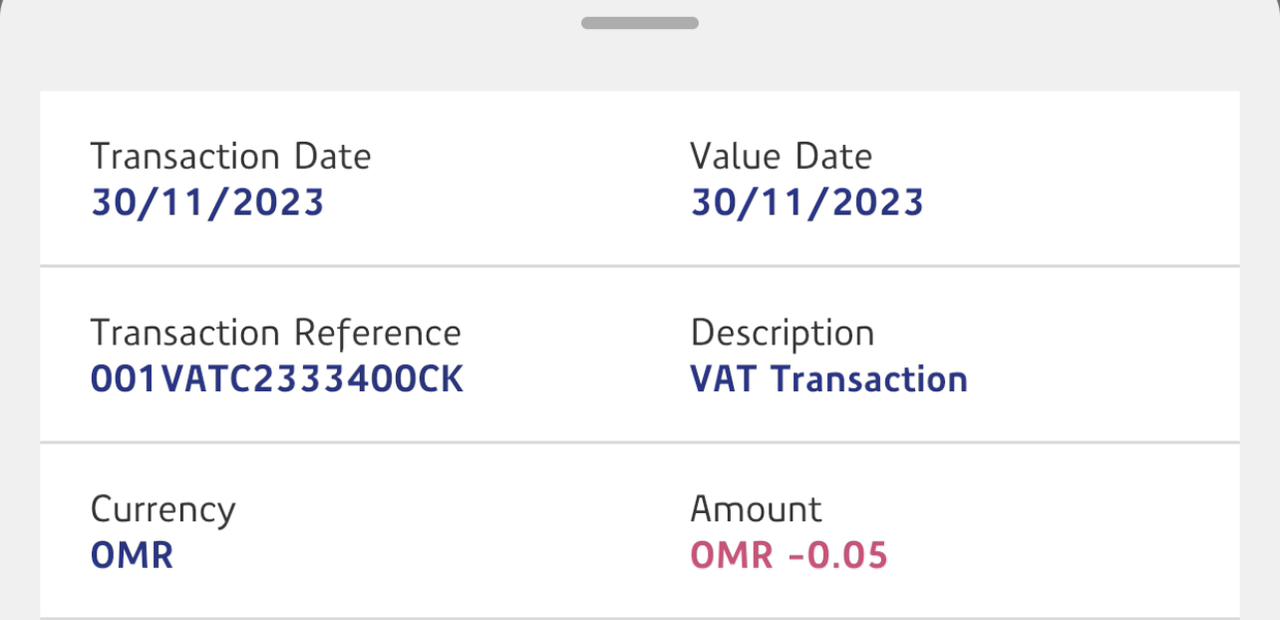Click the Transaction Date label
Viewport: 1280px width, 620px height.
(x=230, y=156)
